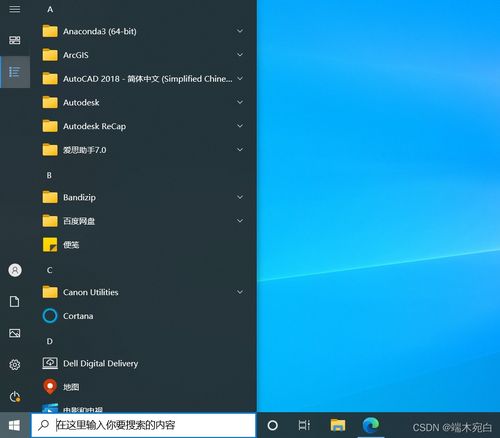Jump via section letter B header
Viewport: 500px width, 438px height.
click(49, 175)
